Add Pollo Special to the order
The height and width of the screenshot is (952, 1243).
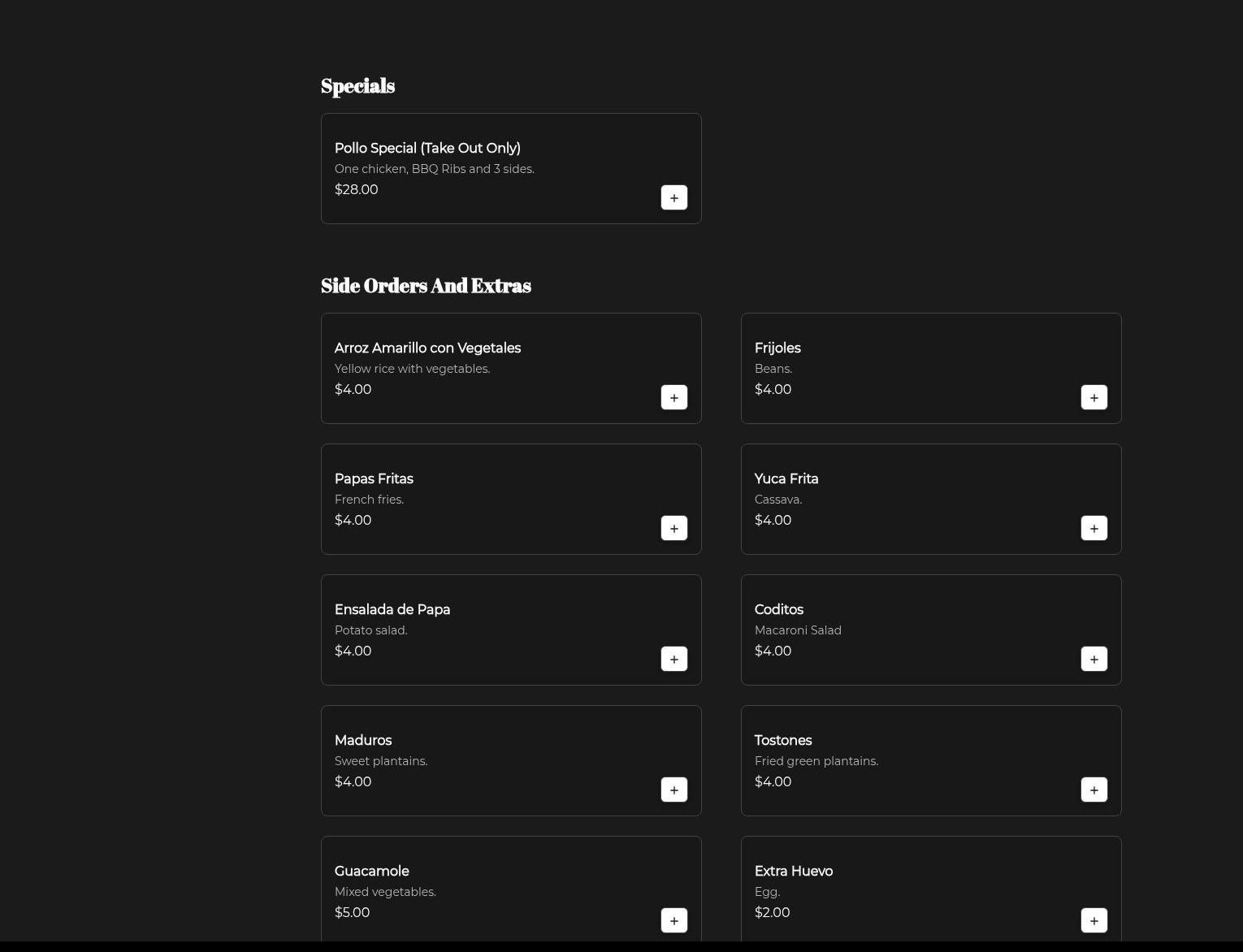point(673,197)
